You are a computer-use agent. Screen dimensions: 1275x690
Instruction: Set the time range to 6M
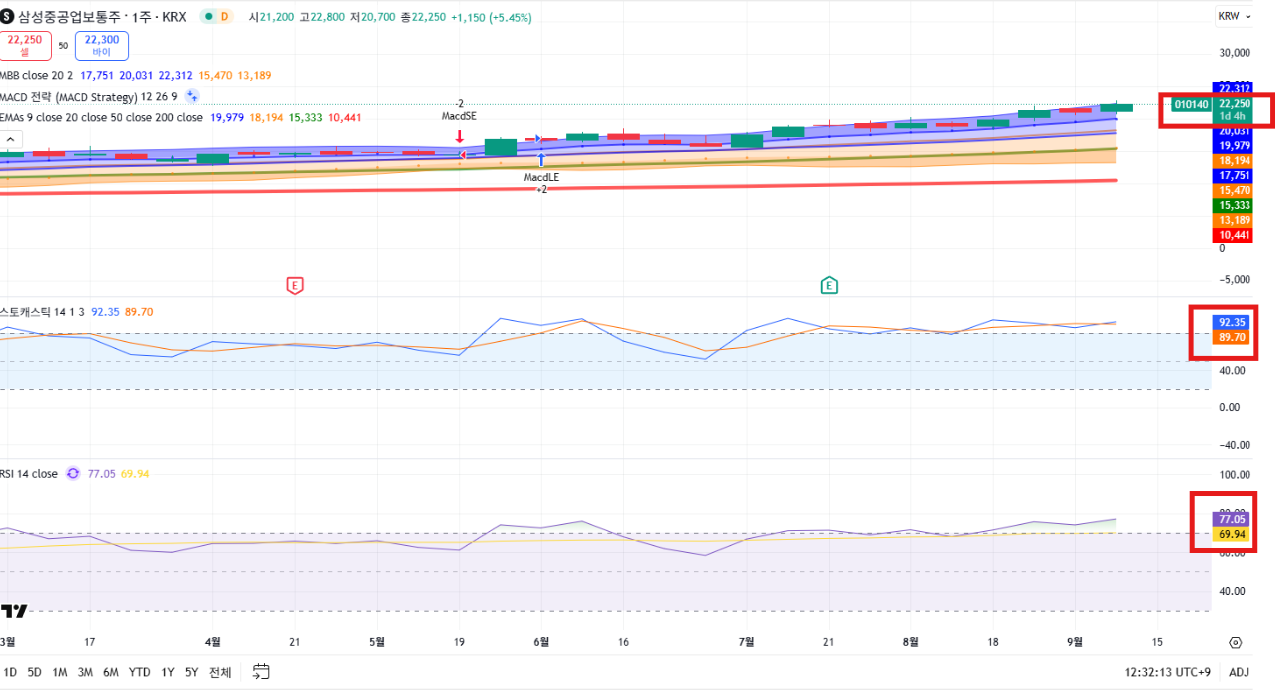[x=111, y=672]
